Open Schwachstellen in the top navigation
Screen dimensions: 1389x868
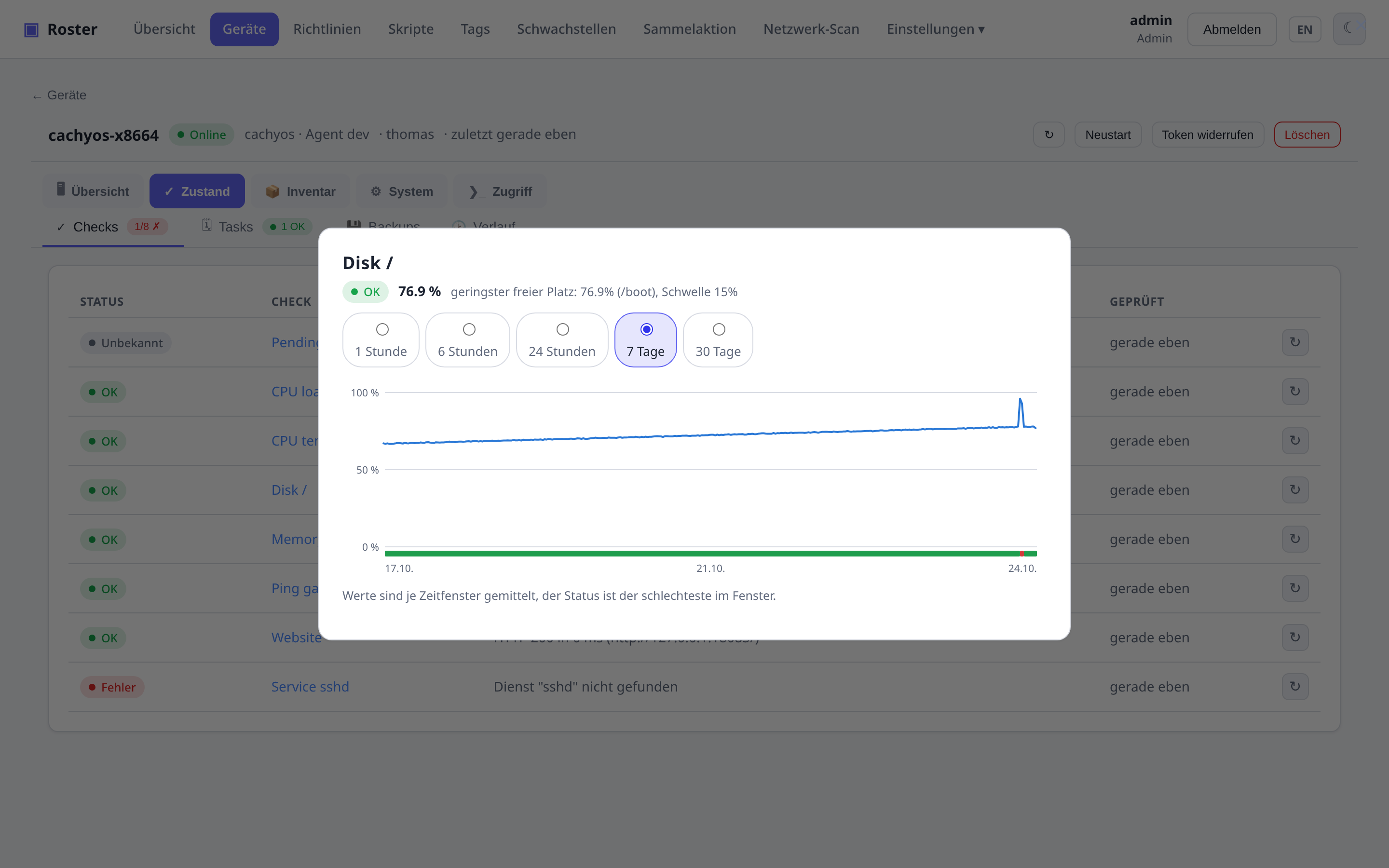click(566, 29)
